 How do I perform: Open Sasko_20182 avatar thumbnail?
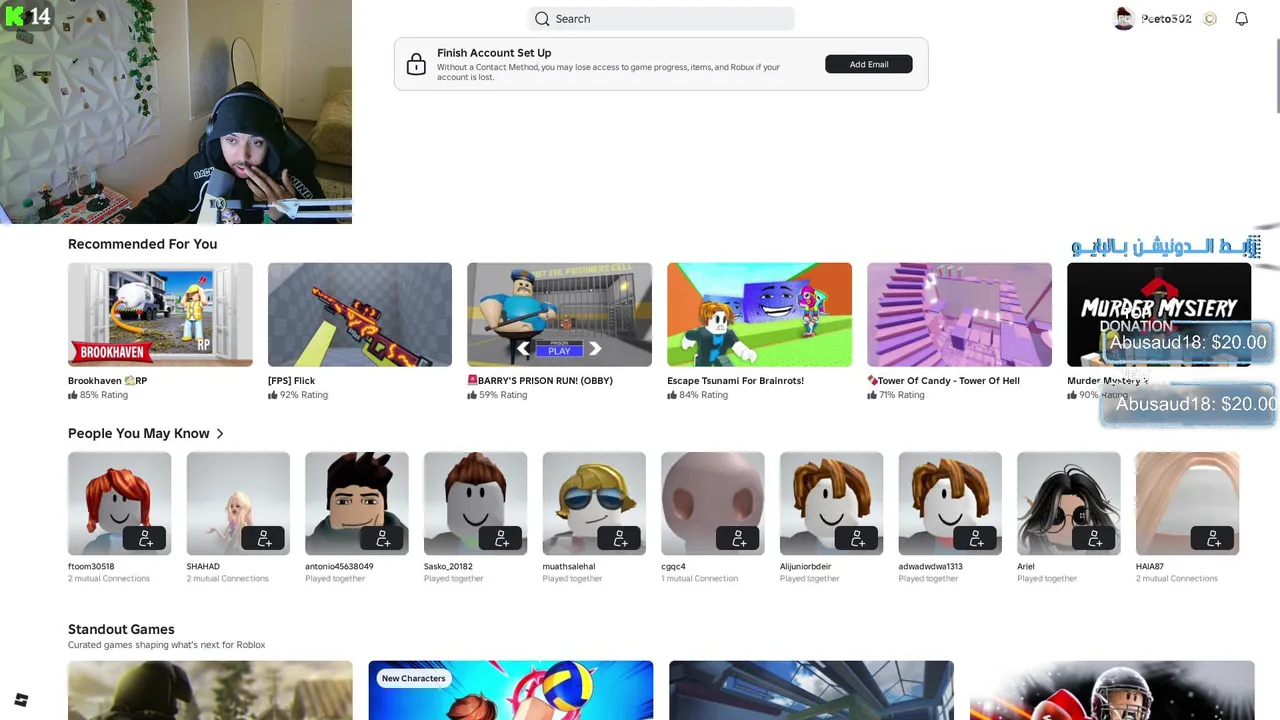[x=475, y=503]
